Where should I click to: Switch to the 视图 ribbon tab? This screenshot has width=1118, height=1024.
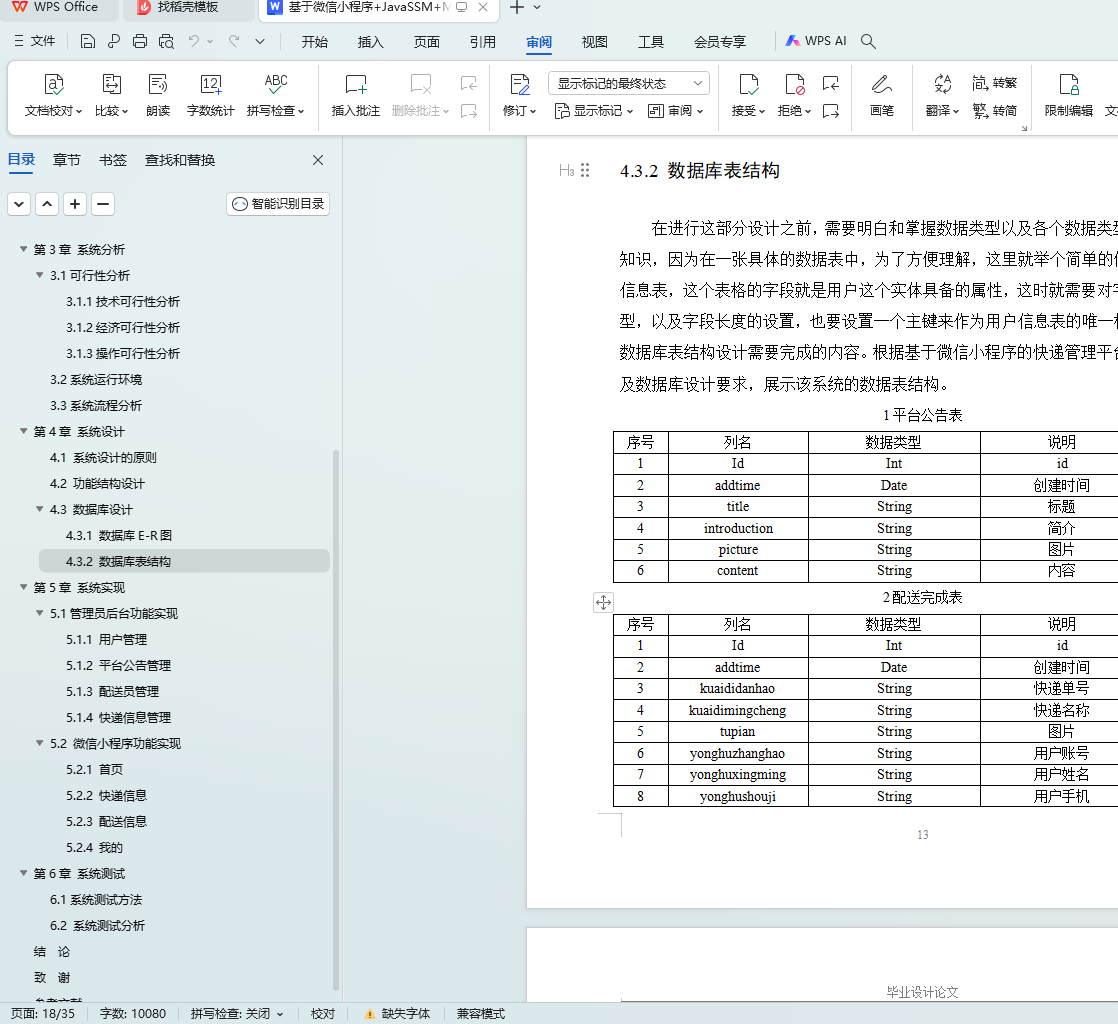[x=595, y=42]
